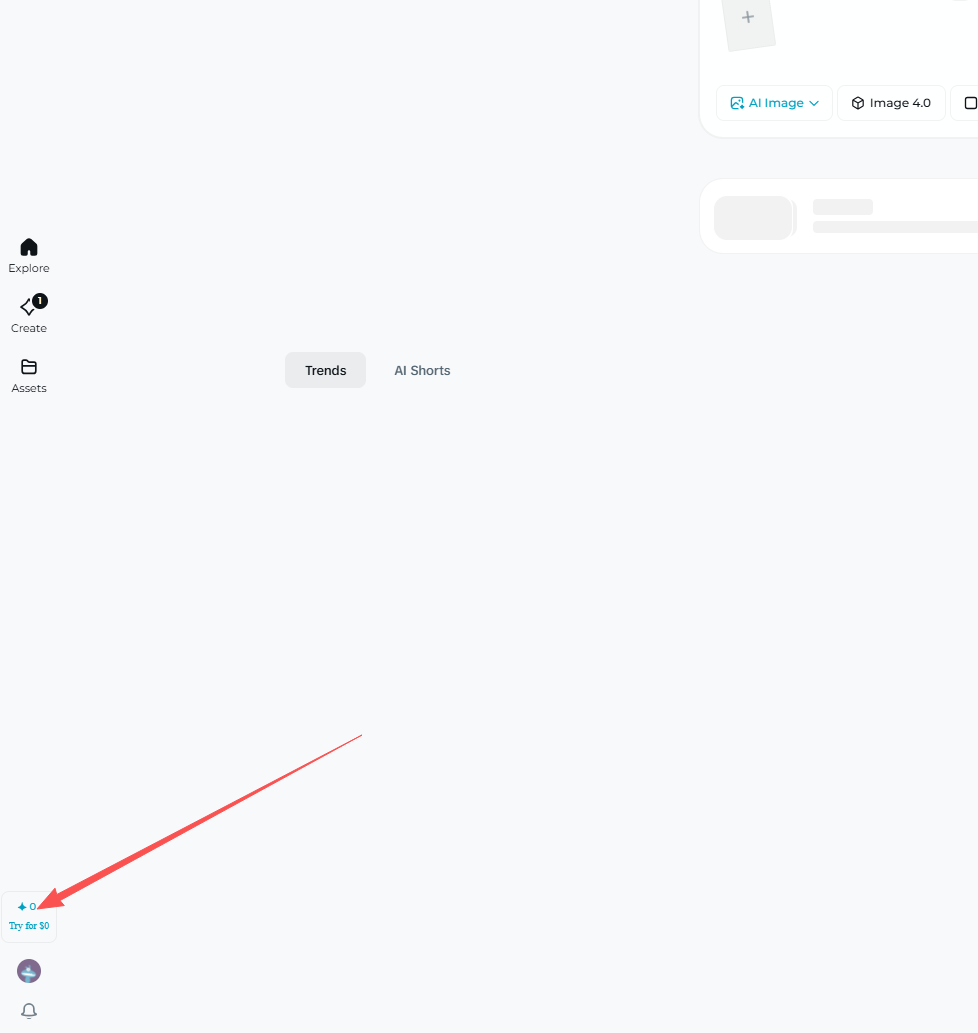Click the cube icon beside Image 4.0

click(x=858, y=103)
